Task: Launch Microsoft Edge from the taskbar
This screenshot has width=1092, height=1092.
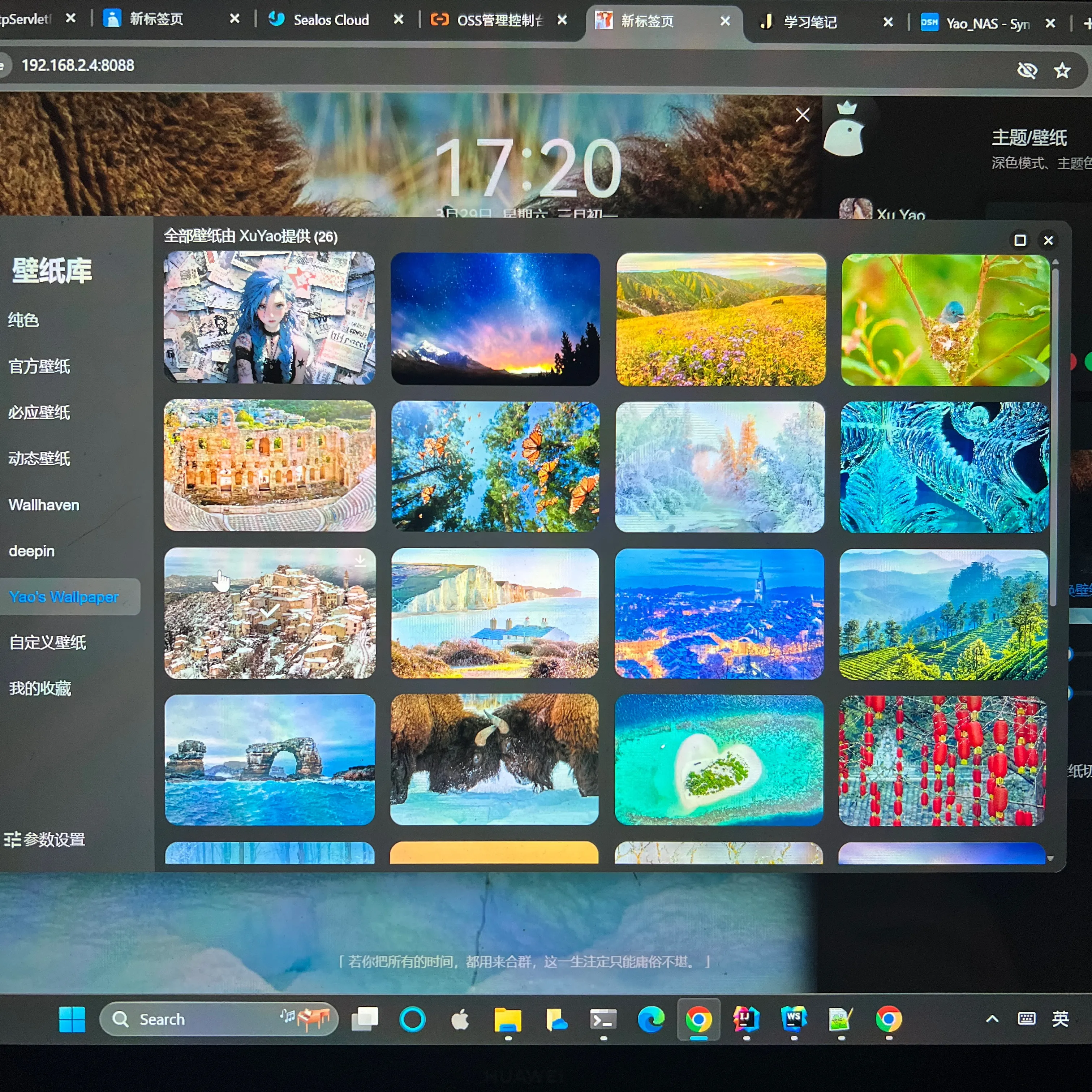Action: pos(651,1019)
